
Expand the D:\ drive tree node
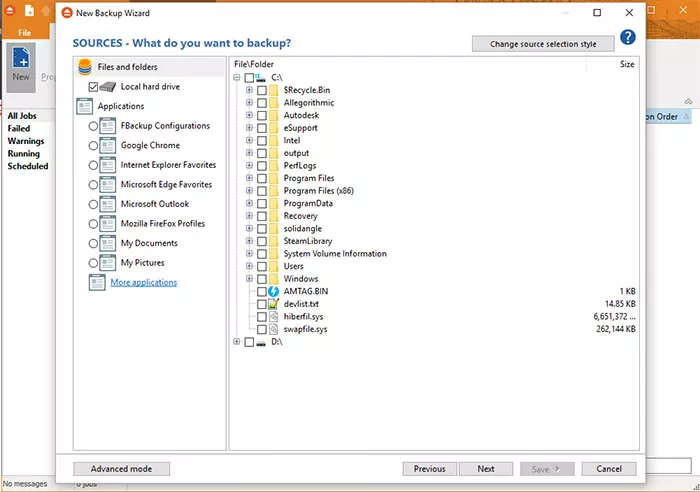click(237, 342)
